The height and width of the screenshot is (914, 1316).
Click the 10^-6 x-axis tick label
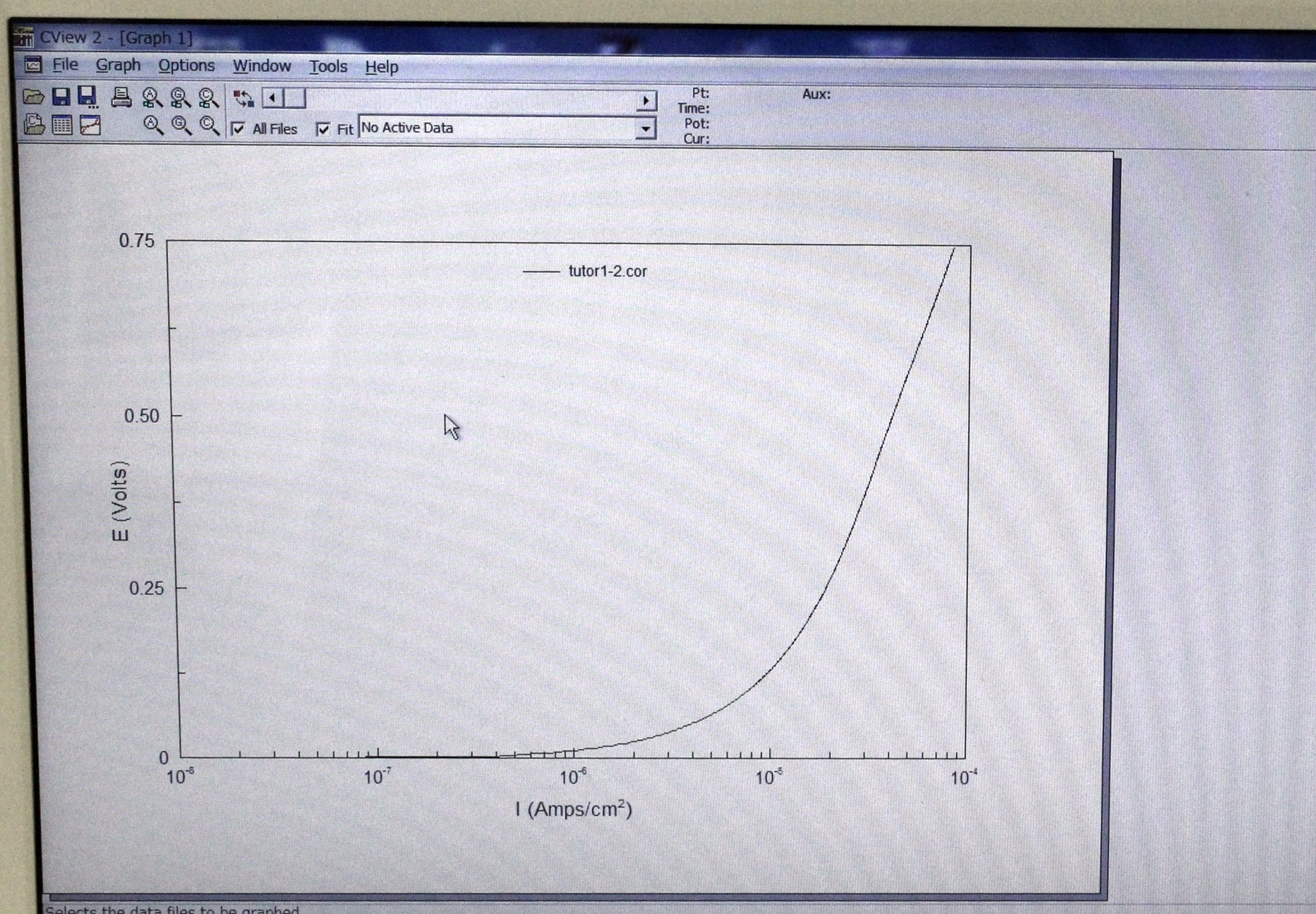coord(573,776)
